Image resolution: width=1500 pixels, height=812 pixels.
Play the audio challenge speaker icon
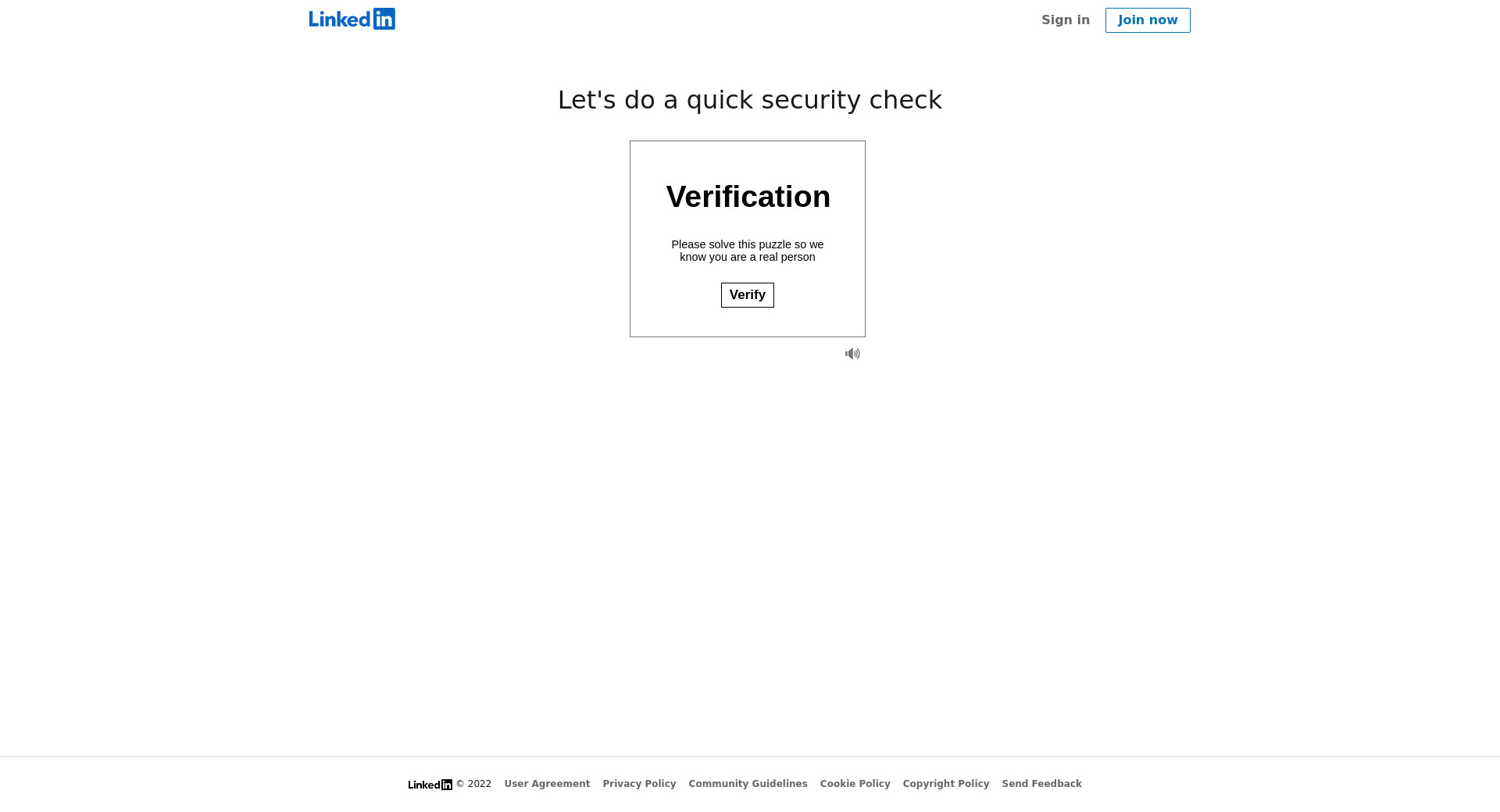[852, 354]
